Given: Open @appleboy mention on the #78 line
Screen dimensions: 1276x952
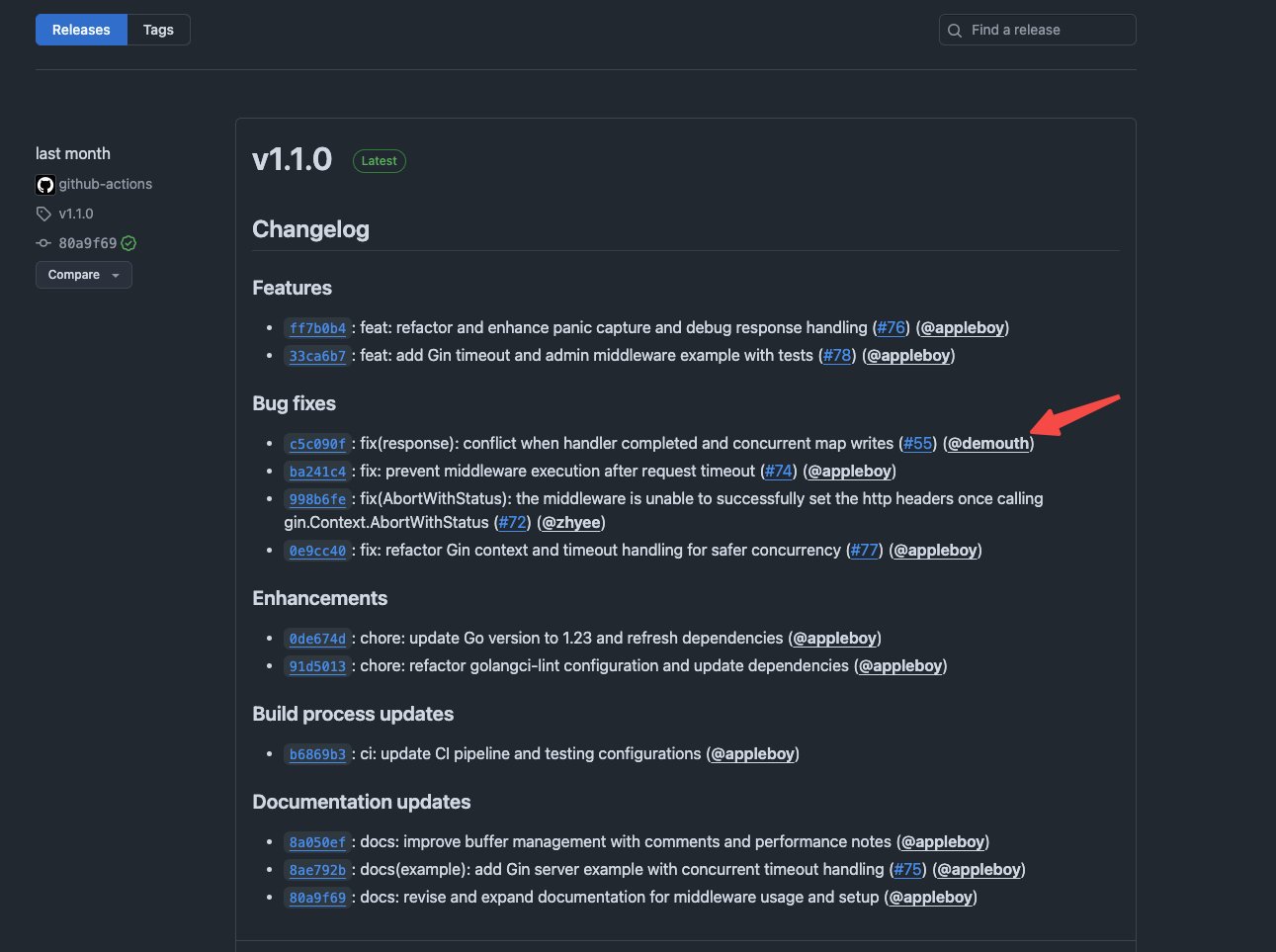Looking at the screenshot, I should [908, 355].
